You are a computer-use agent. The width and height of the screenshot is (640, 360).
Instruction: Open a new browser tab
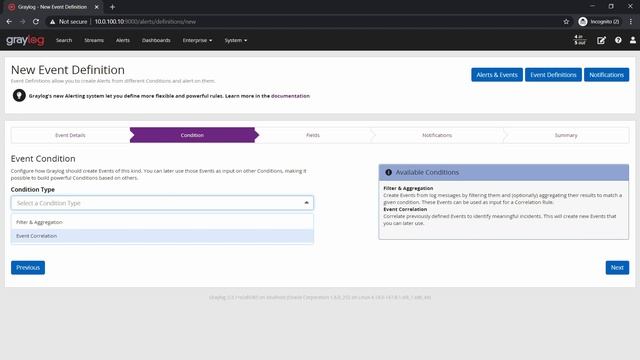tap(112, 7)
